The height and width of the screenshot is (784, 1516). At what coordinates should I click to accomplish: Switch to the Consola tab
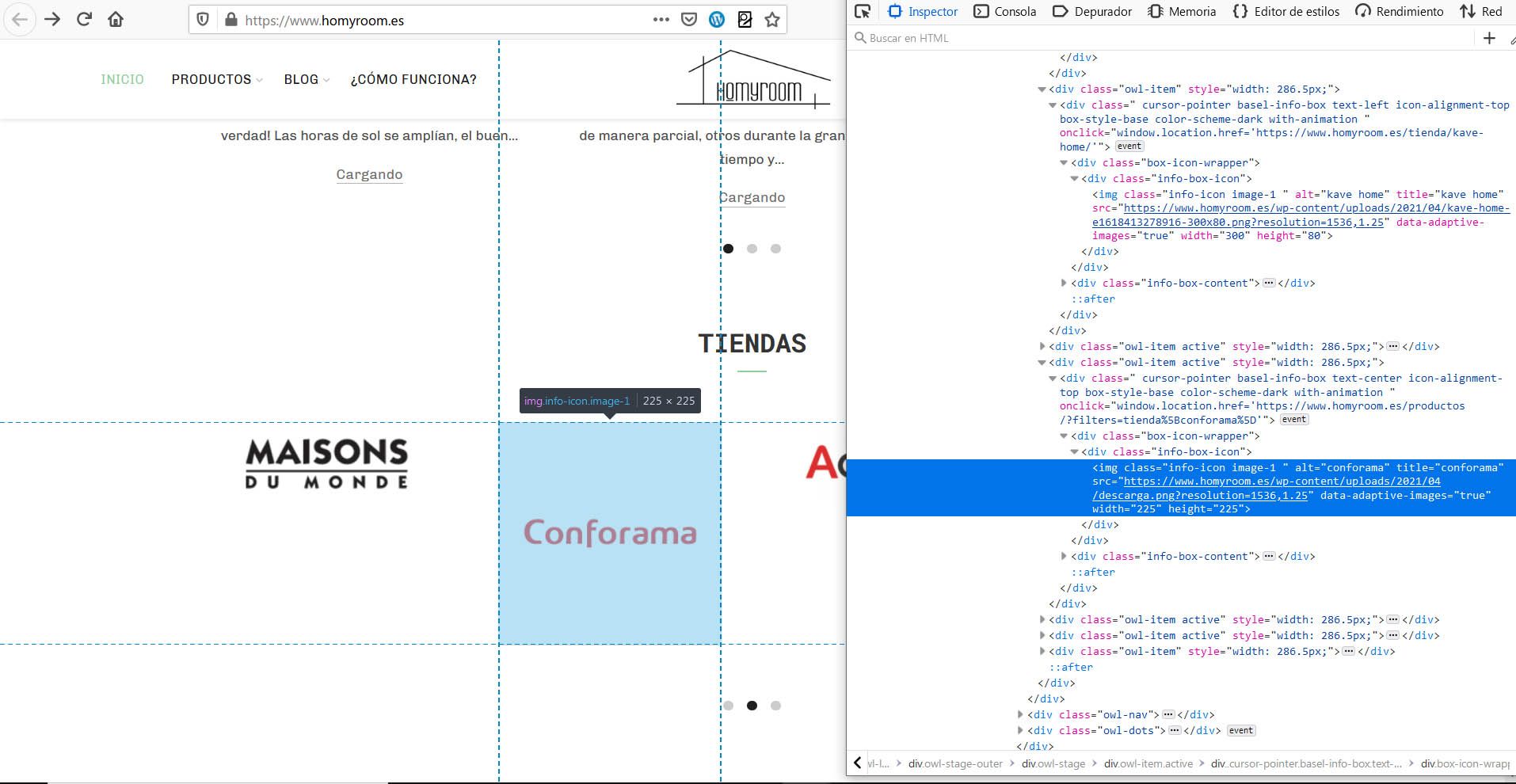[1005, 11]
